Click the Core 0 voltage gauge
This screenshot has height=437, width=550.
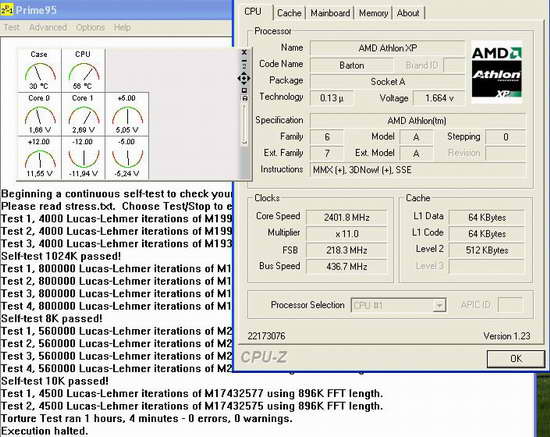coord(39,114)
